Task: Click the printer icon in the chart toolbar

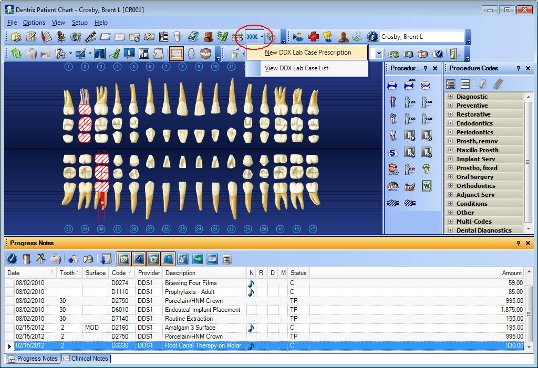Action: (32, 54)
